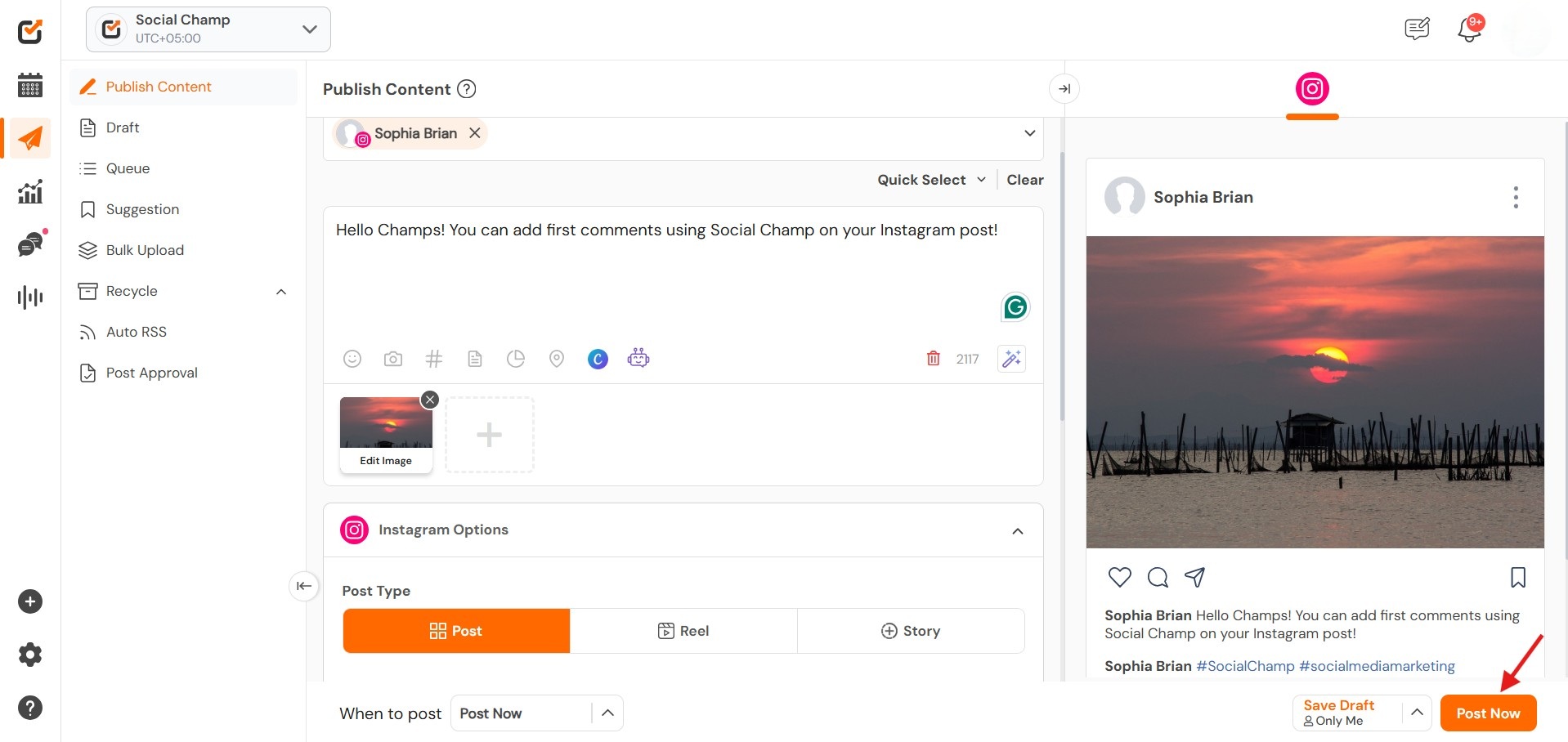Click the sunset image thumbnail
1568x742 pixels.
click(386, 422)
